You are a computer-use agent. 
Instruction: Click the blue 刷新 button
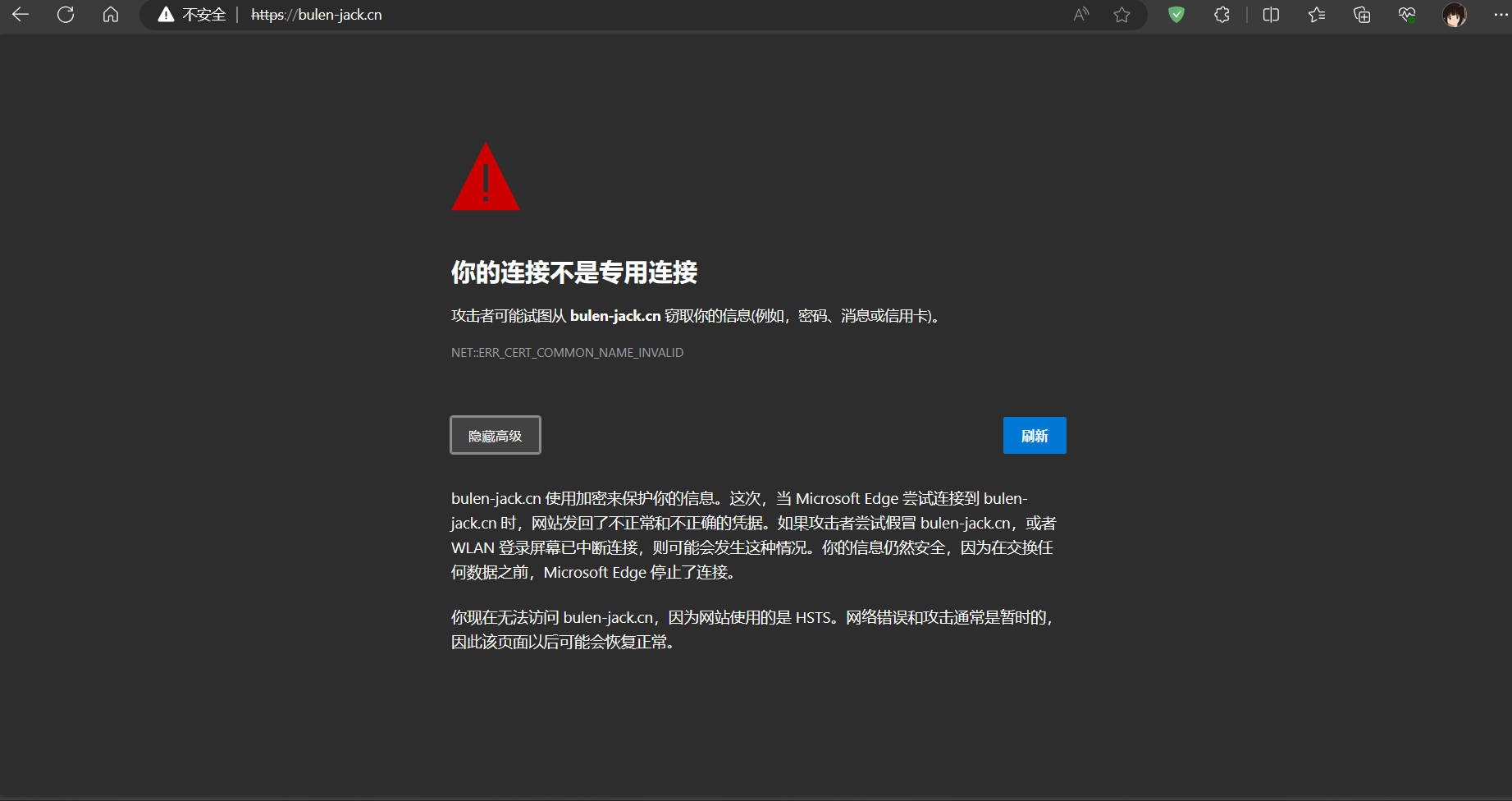[1034, 435]
